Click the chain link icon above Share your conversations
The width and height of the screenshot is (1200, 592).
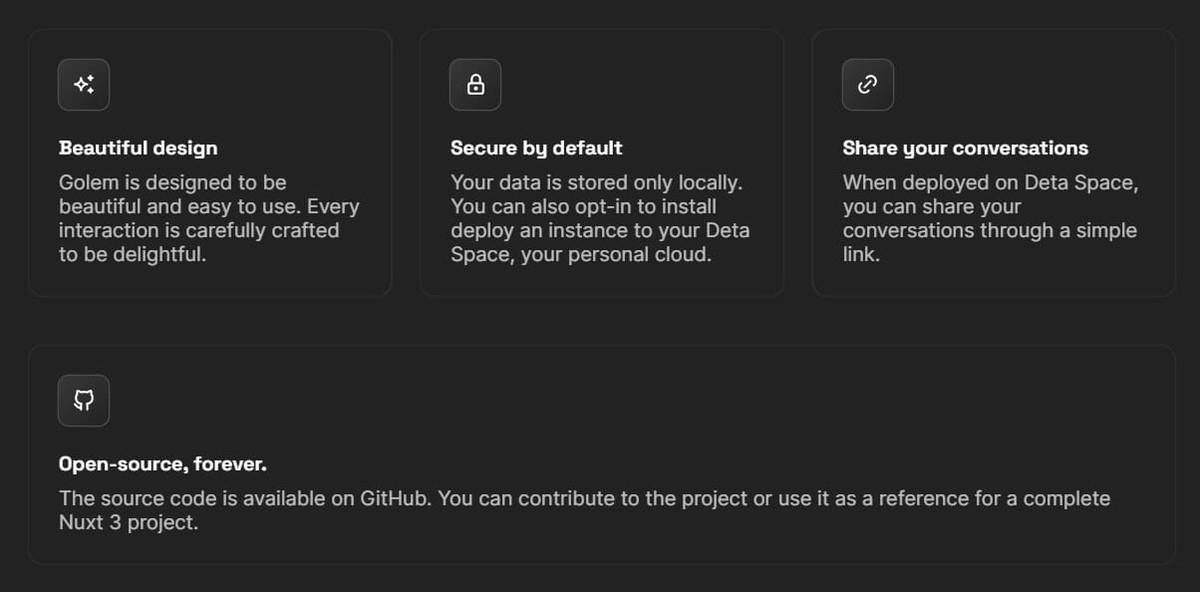(868, 85)
